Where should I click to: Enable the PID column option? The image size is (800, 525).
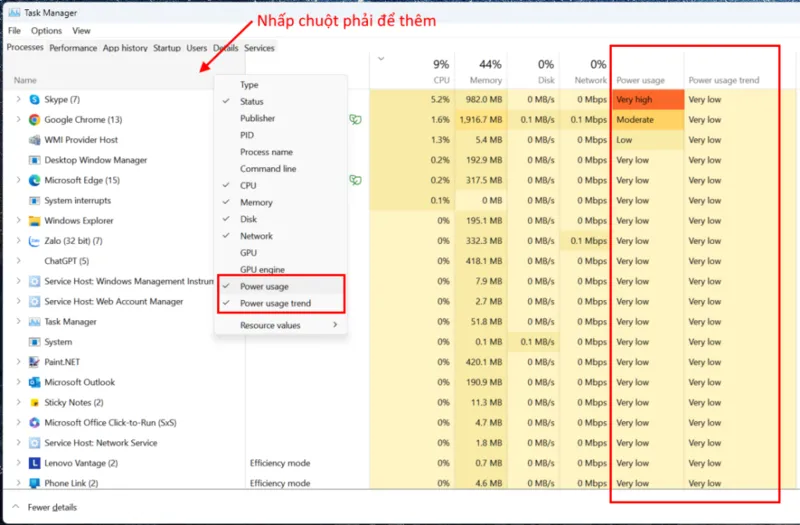pyautogui.click(x=281, y=135)
